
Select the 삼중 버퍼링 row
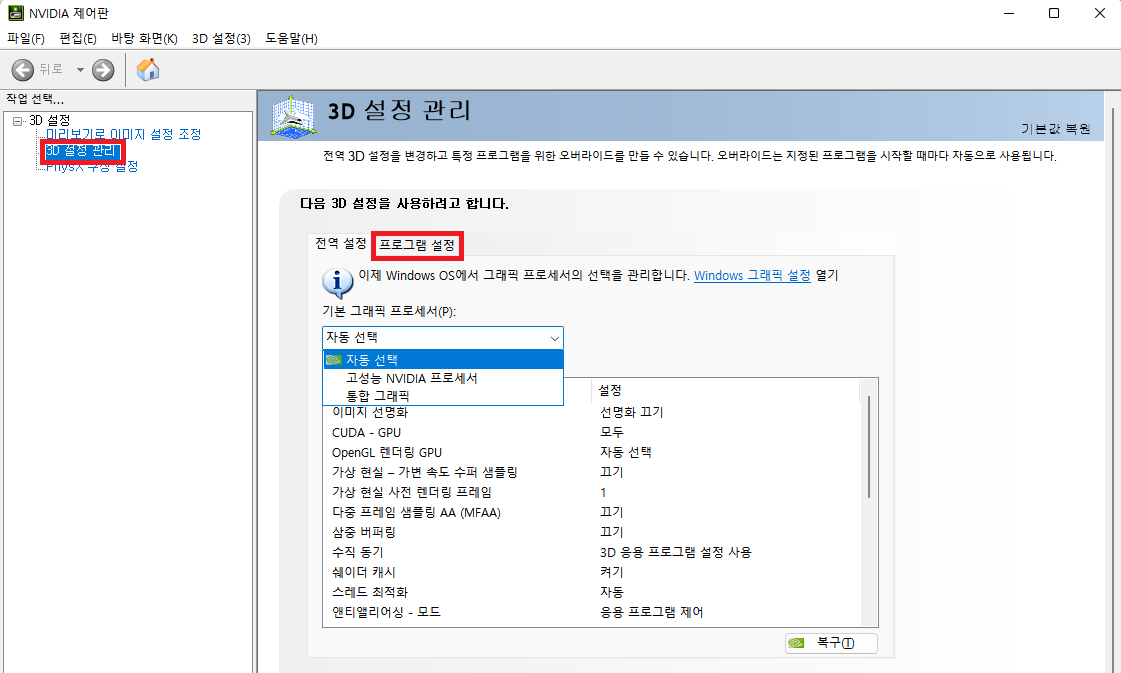tap(592, 532)
